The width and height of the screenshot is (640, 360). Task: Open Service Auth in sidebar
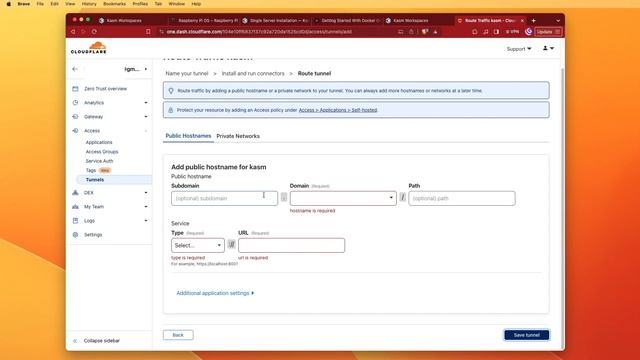[99, 161]
